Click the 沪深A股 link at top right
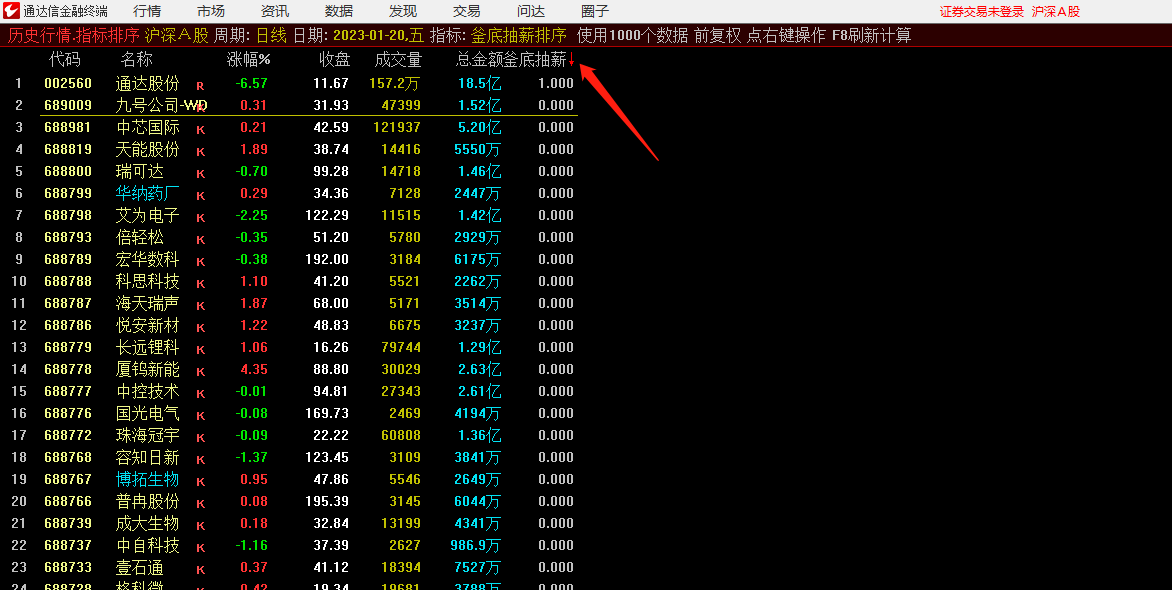The height and width of the screenshot is (590, 1172). 1056,12
